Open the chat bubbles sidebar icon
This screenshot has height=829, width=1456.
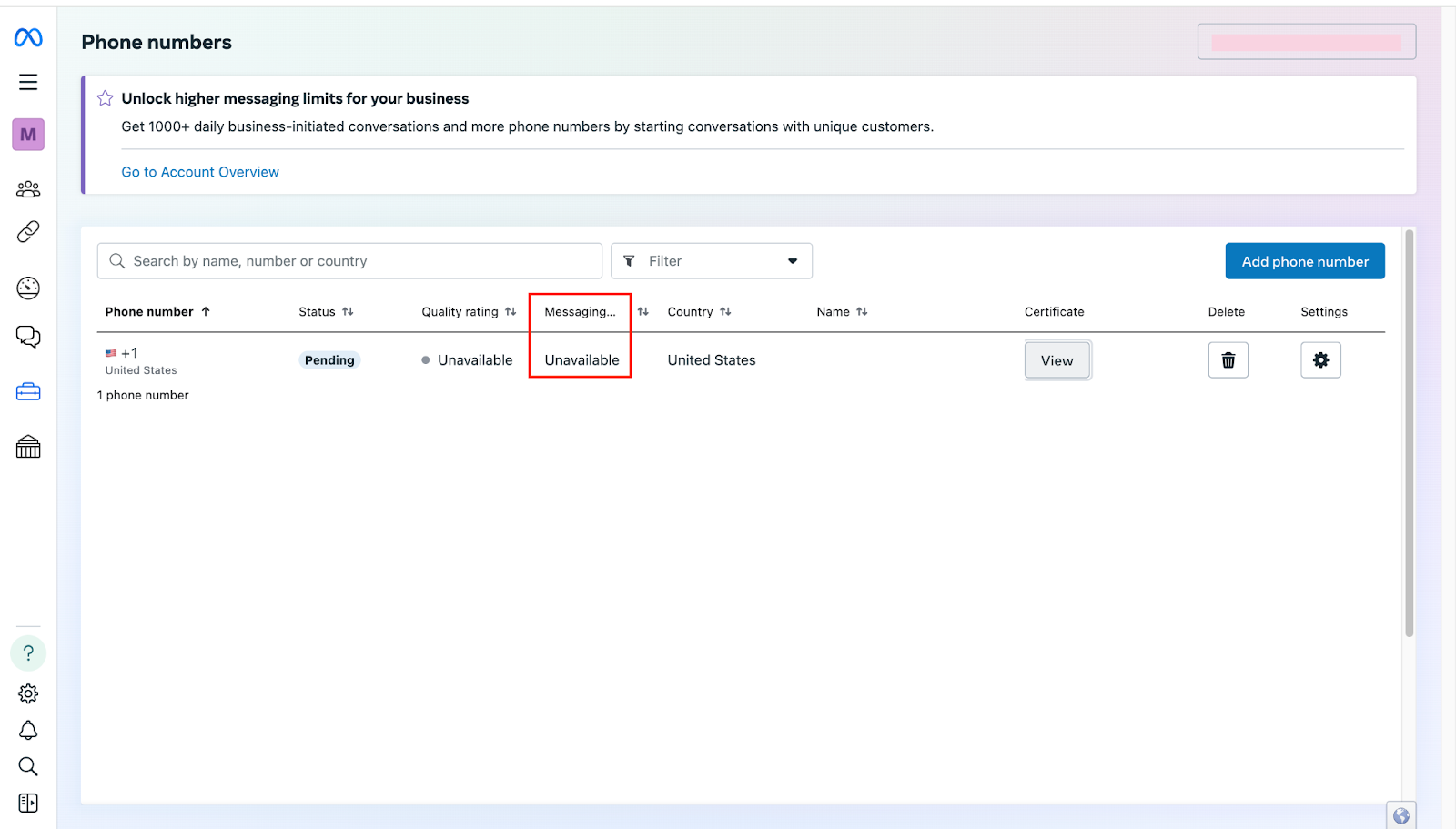point(28,337)
